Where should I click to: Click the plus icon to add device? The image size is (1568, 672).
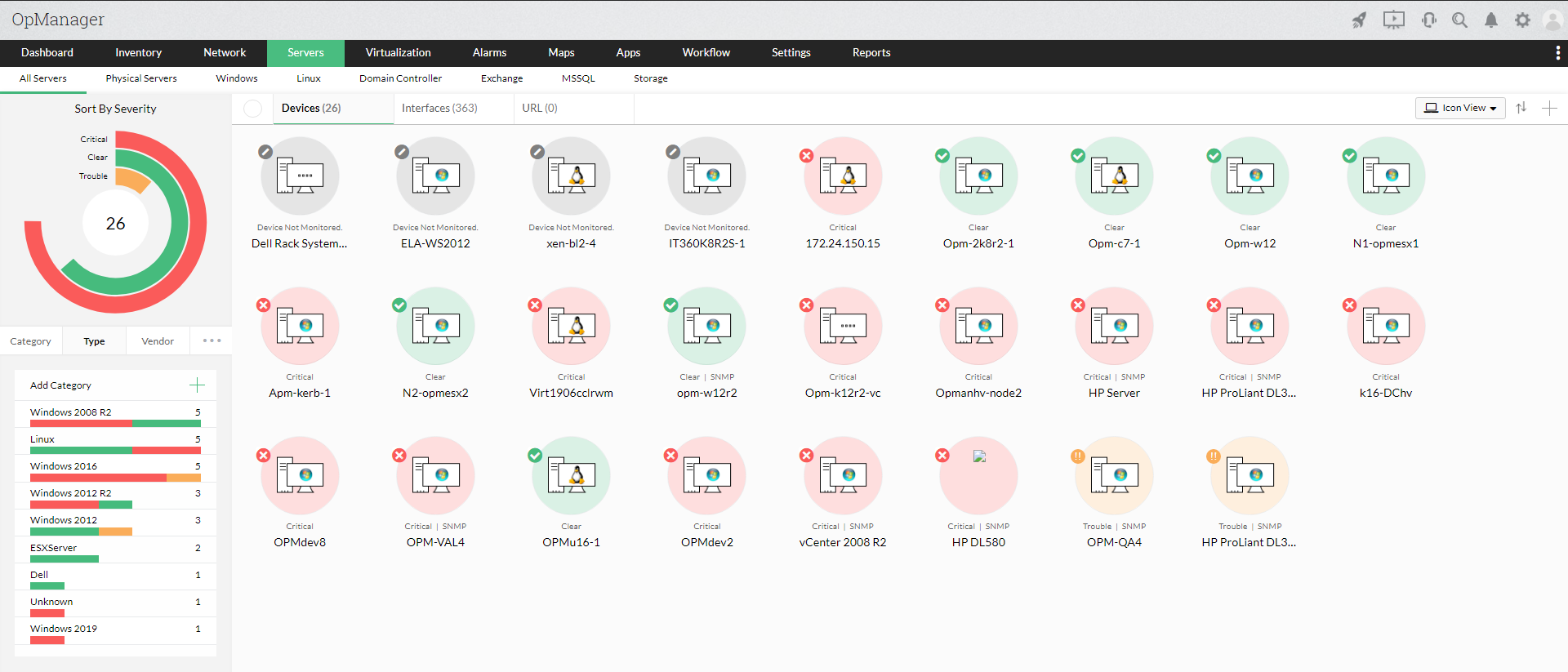pos(1549,108)
